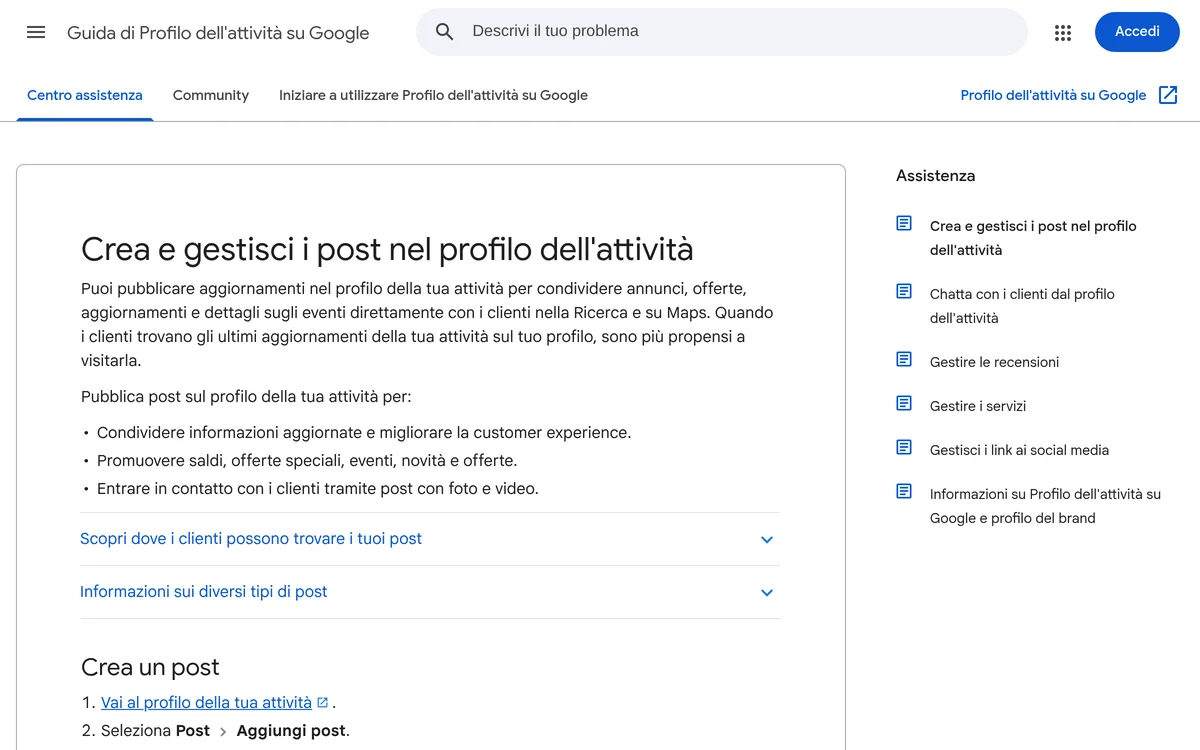The height and width of the screenshot is (750, 1200).
Task: Open the Google apps grid
Action: click(1063, 32)
